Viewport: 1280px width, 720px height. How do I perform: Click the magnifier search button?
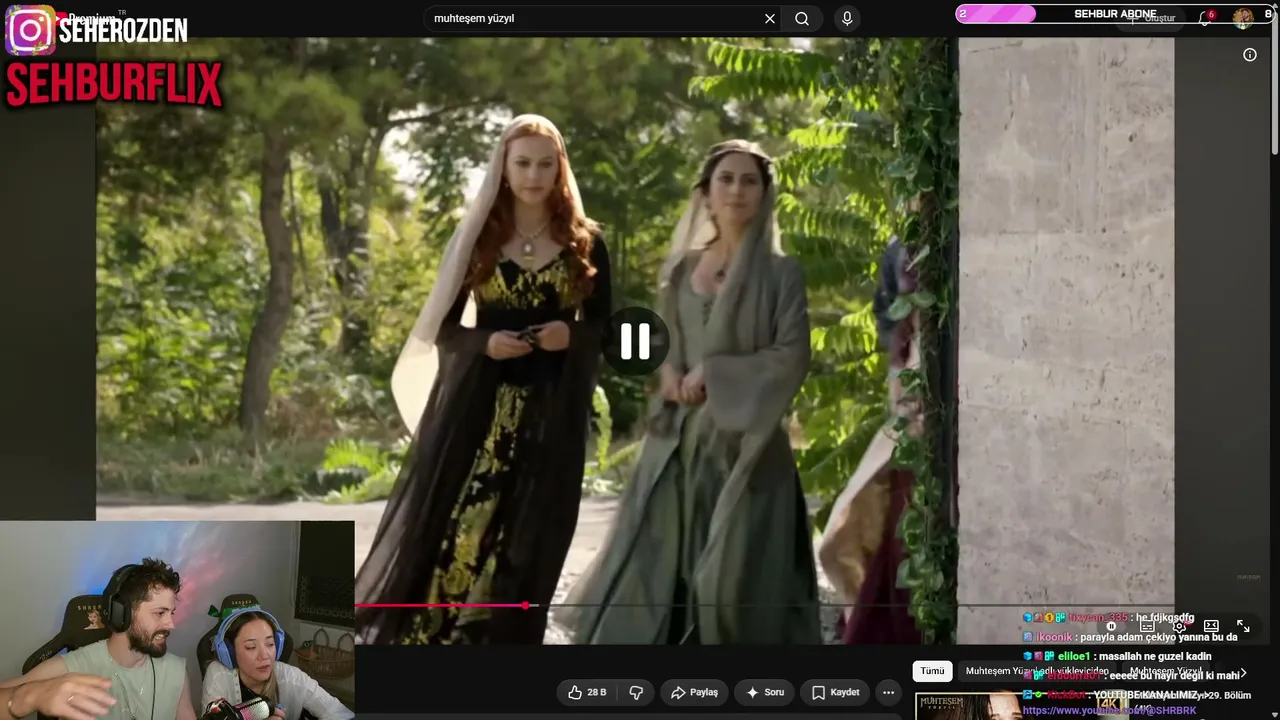[x=802, y=18]
